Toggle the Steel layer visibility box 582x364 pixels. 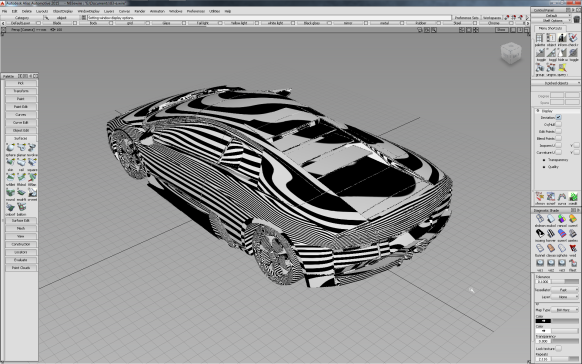(475, 23)
